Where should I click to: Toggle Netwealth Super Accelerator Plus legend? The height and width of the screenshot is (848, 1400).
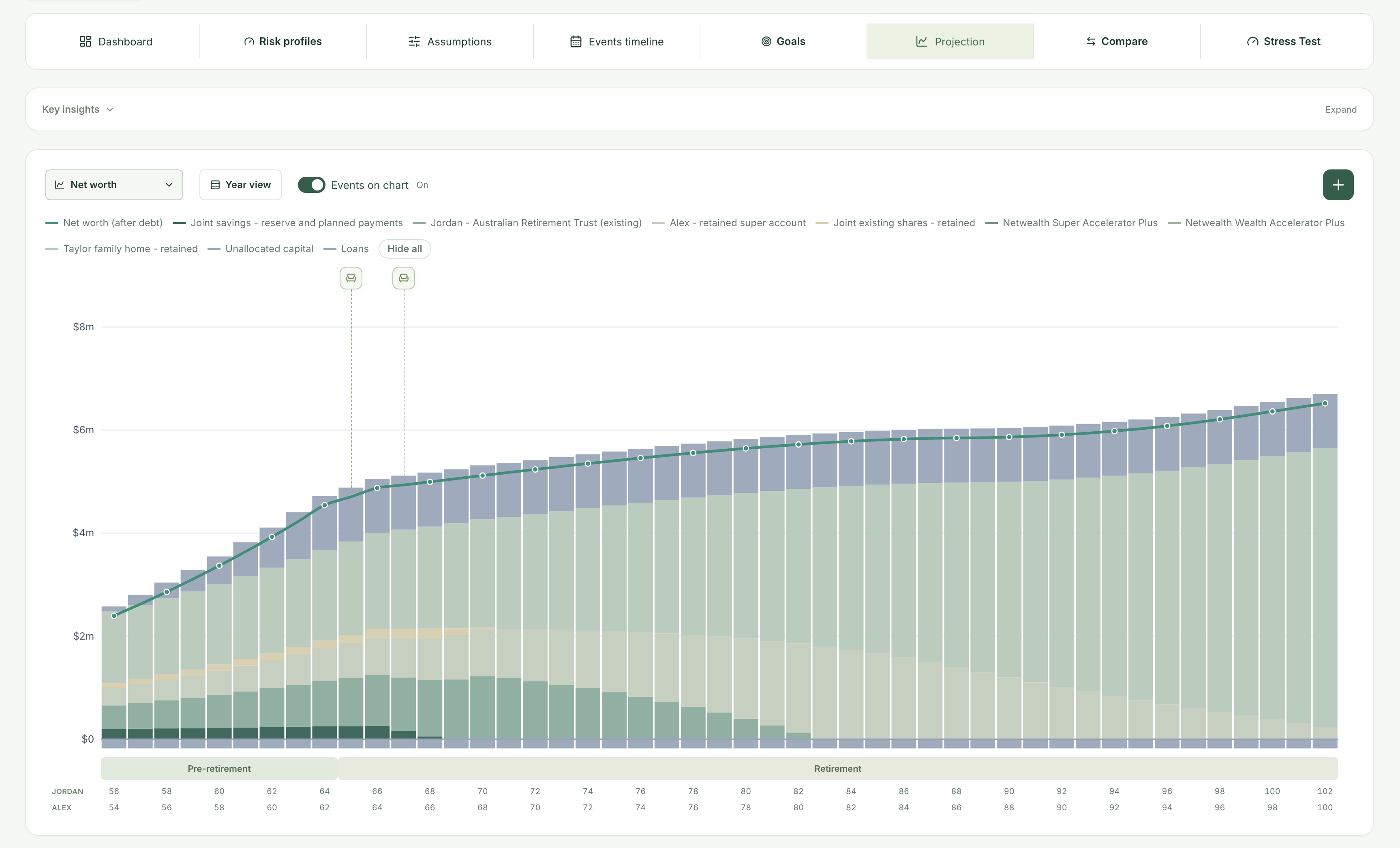(1071, 223)
